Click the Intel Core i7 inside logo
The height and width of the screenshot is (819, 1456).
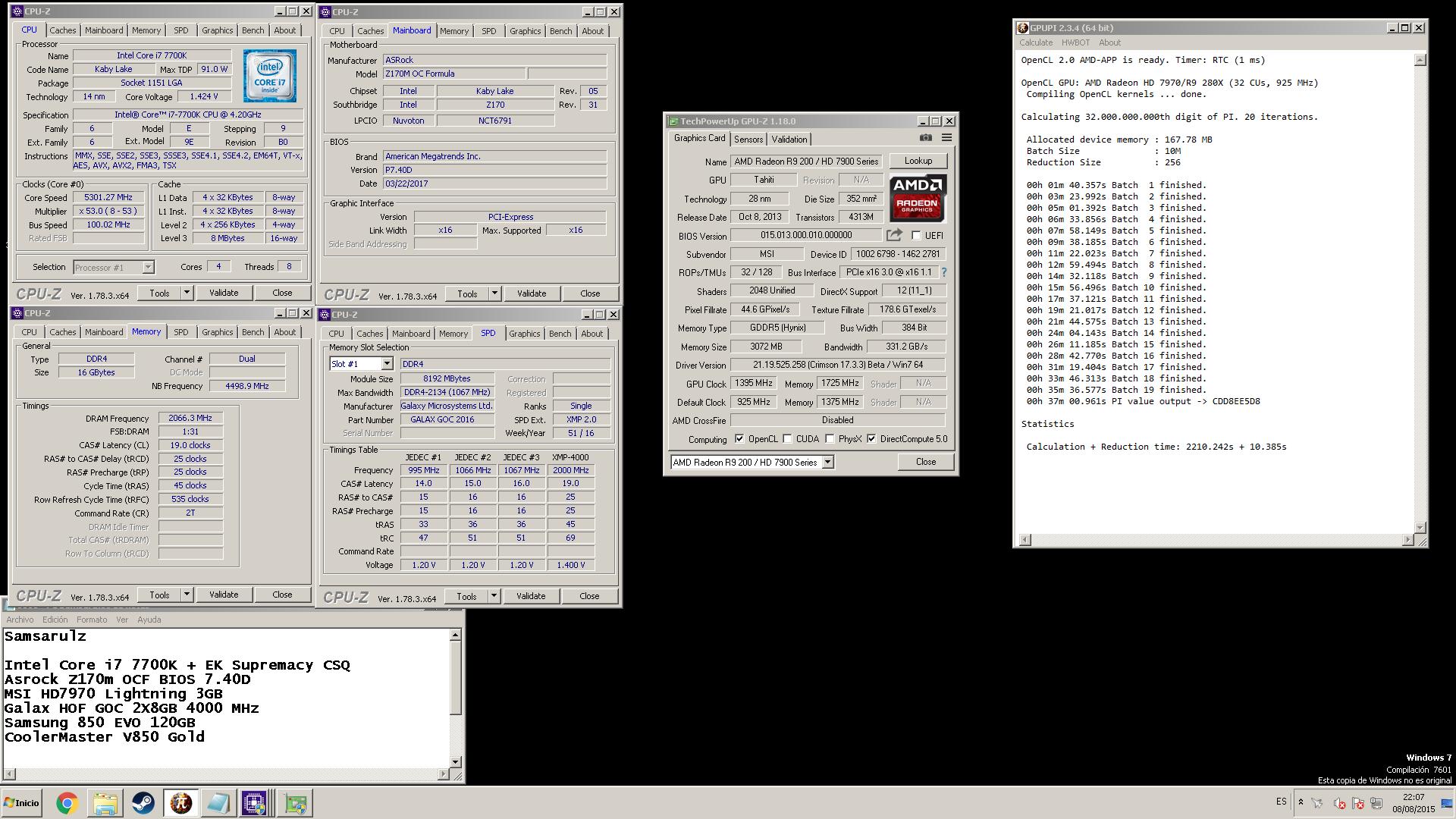[270, 76]
